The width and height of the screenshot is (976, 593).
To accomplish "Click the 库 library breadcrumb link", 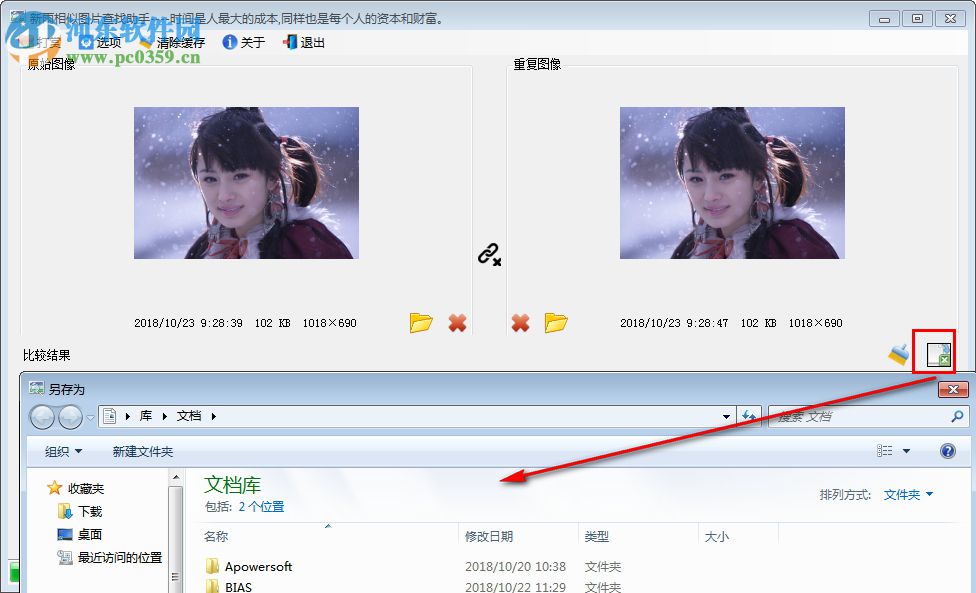I will pyautogui.click(x=145, y=416).
